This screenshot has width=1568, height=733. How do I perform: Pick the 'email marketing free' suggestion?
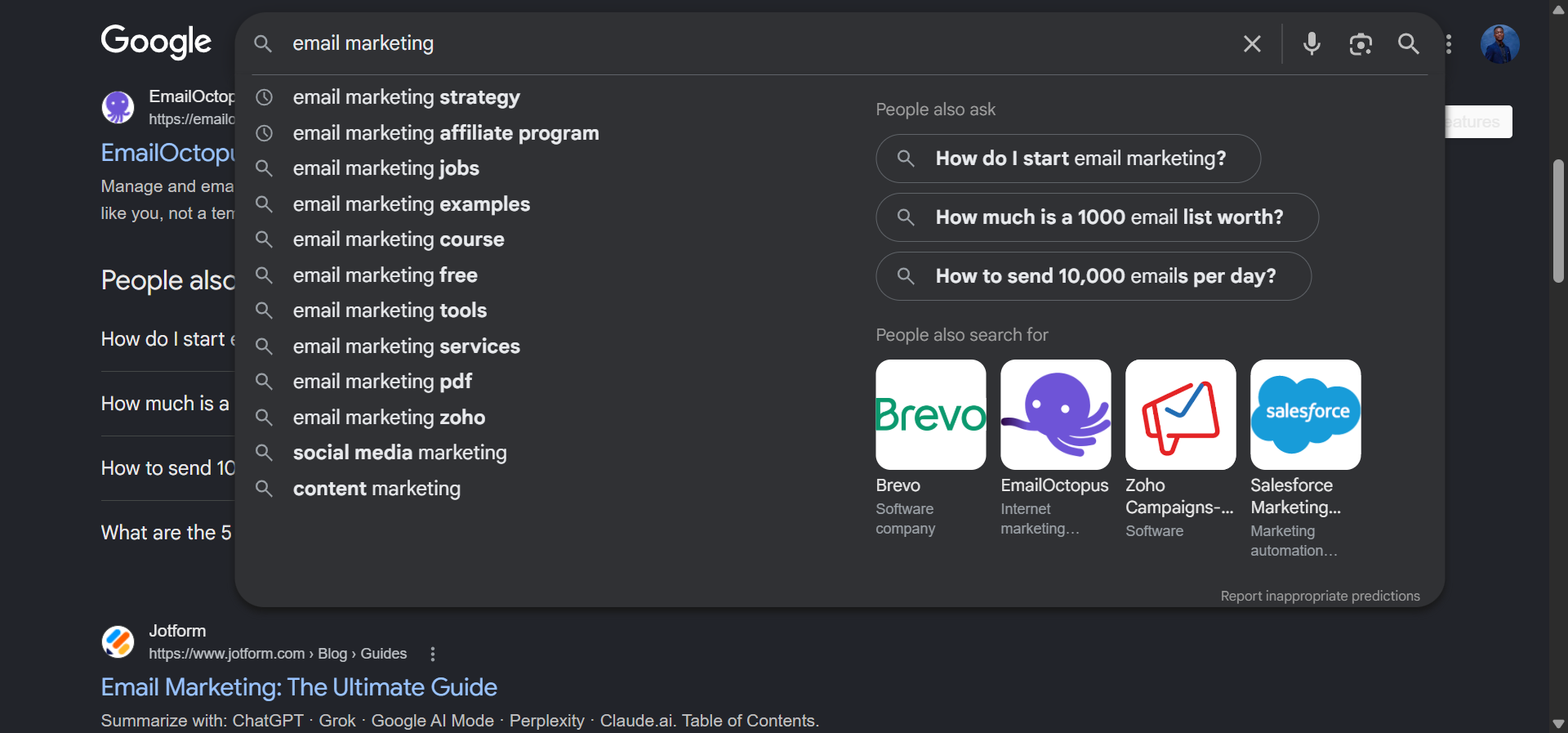click(x=385, y=275)
